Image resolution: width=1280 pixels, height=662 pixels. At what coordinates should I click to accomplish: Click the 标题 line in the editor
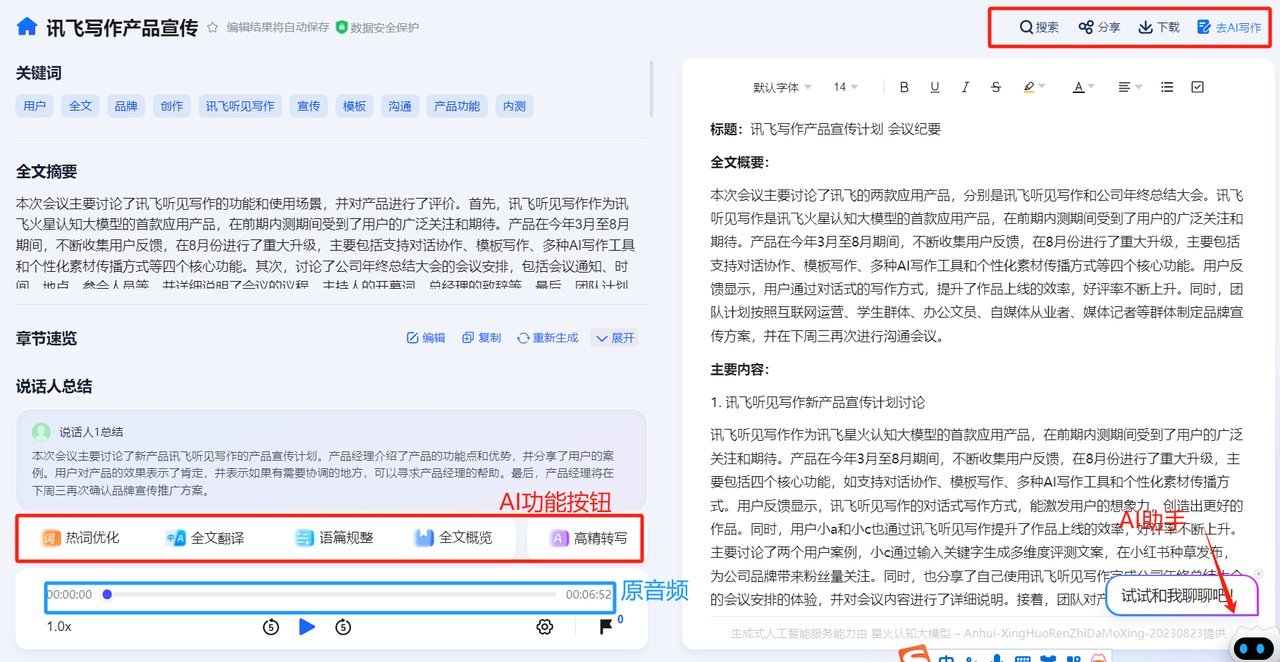click(826, 129)
